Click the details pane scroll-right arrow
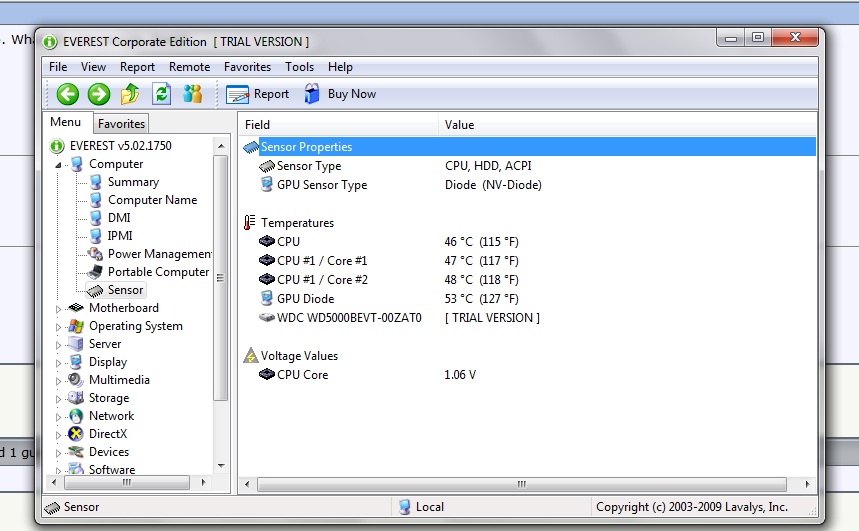859x531 pixels. tap(808, 484)
